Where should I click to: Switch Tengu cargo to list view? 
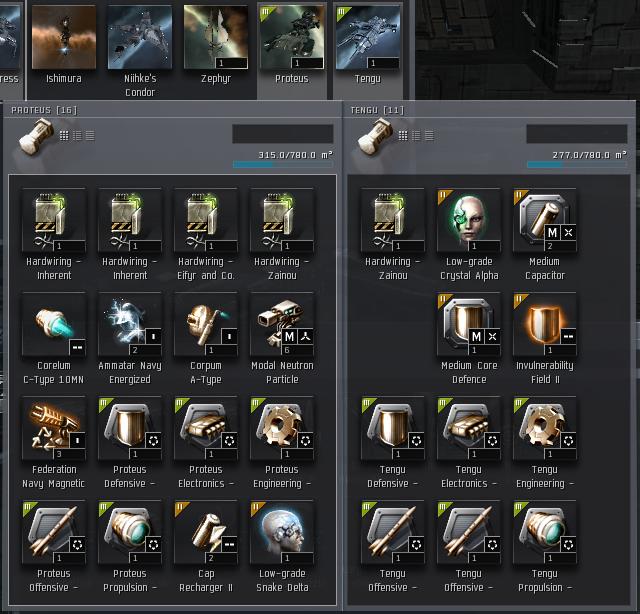[x=429, y=136]
